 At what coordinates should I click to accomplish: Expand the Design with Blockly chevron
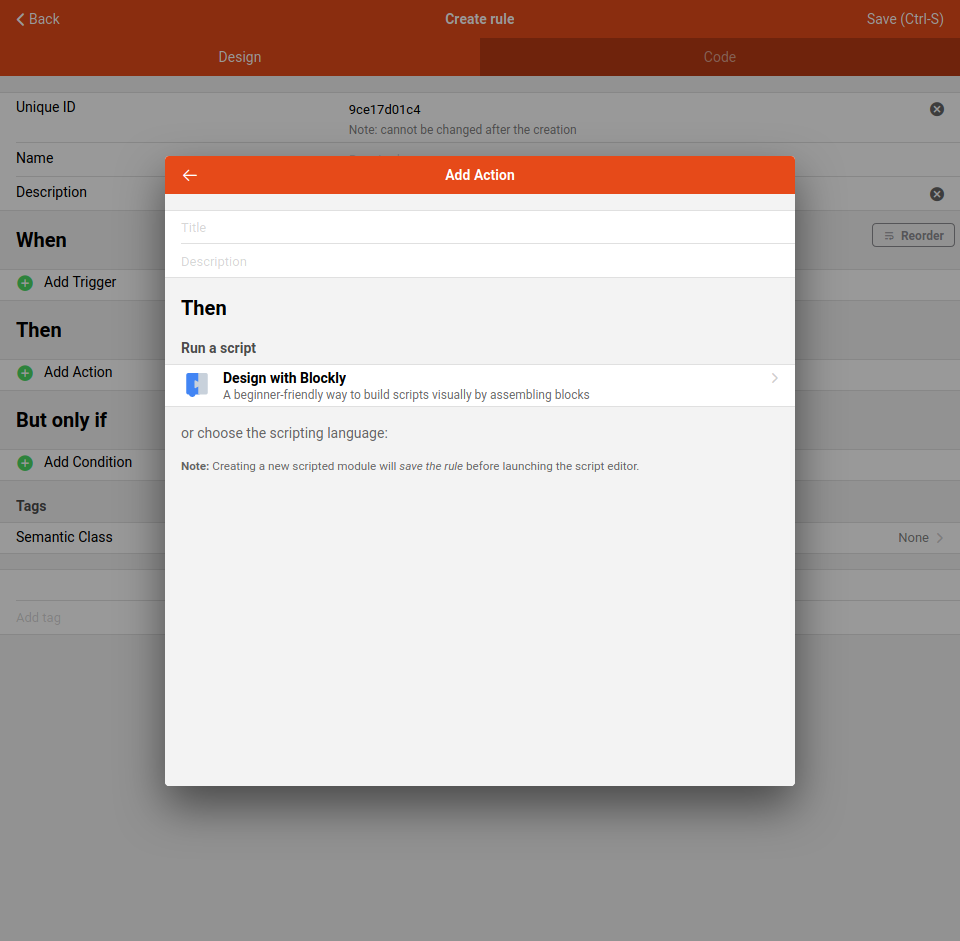[x=775, y=379]
